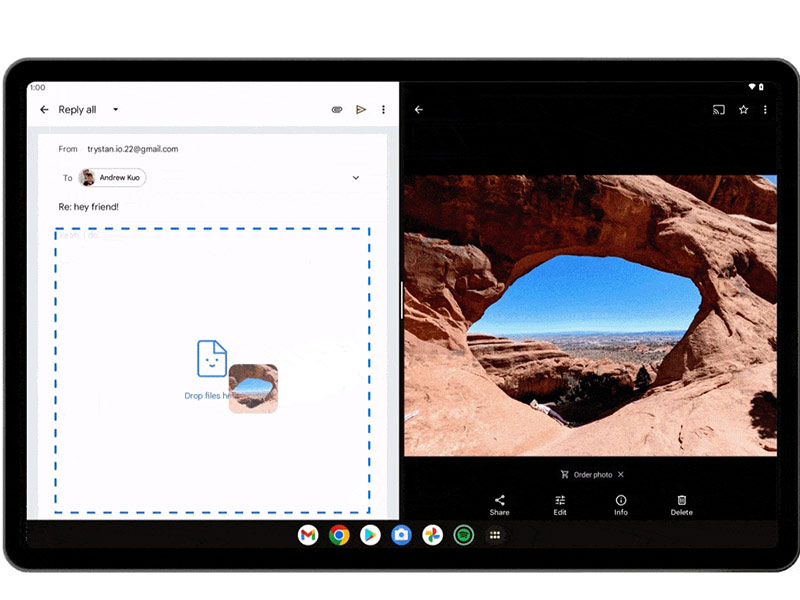Edit the photo
The height and width of the screenshot is (600, 800).
(x=560, y=505)
